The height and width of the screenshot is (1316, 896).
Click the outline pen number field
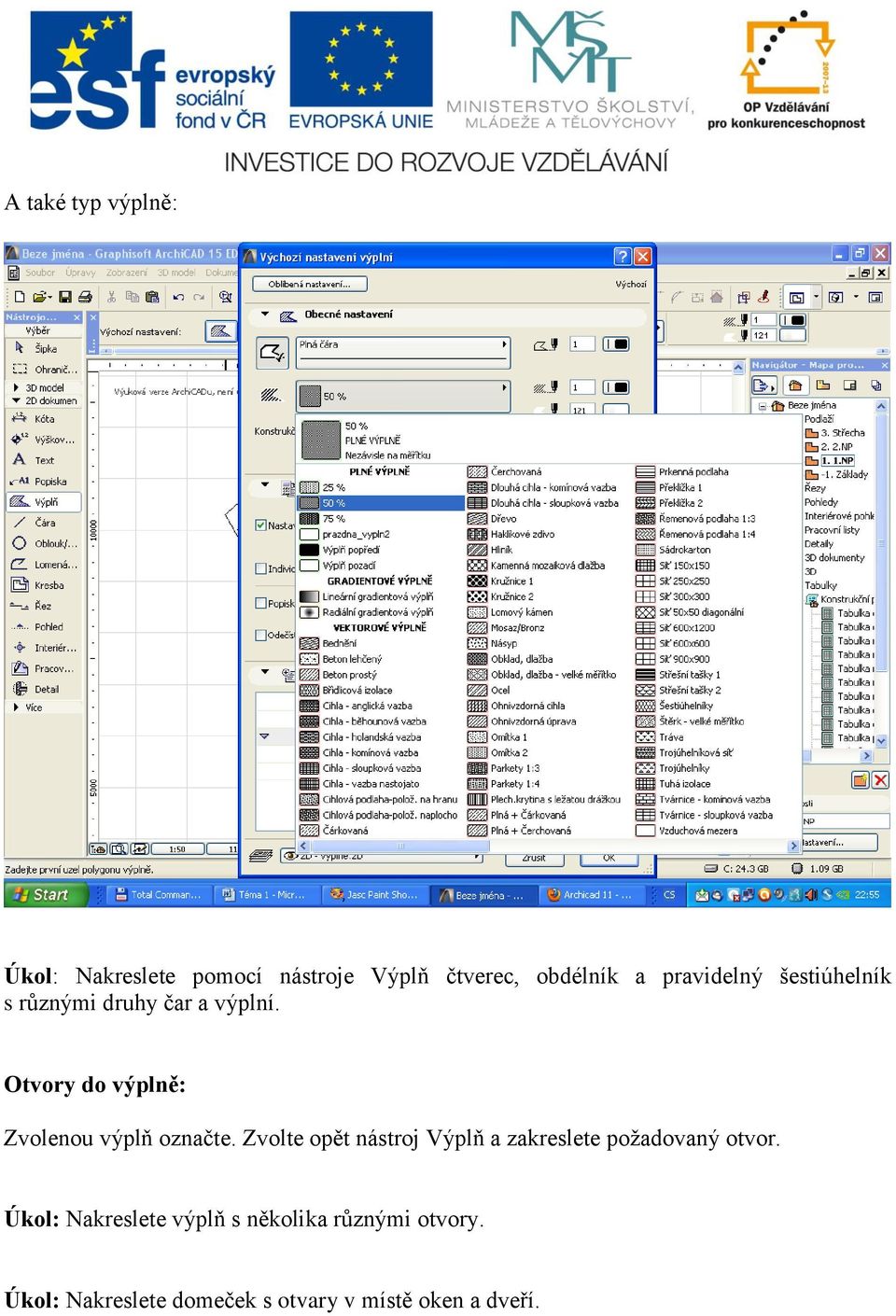tap(581, 344)
